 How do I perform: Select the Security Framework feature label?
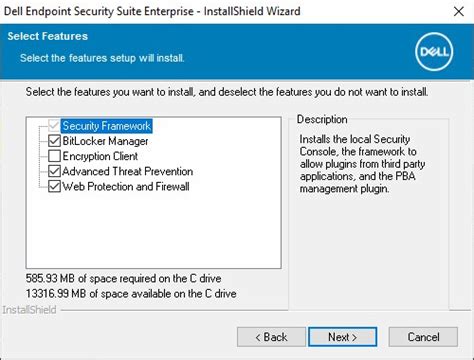tap(107, 126)
